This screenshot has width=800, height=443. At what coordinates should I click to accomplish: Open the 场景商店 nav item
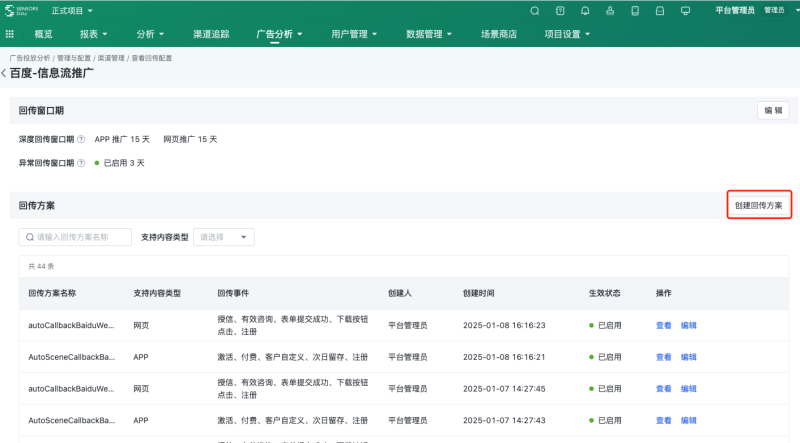[x=499, y=34]
